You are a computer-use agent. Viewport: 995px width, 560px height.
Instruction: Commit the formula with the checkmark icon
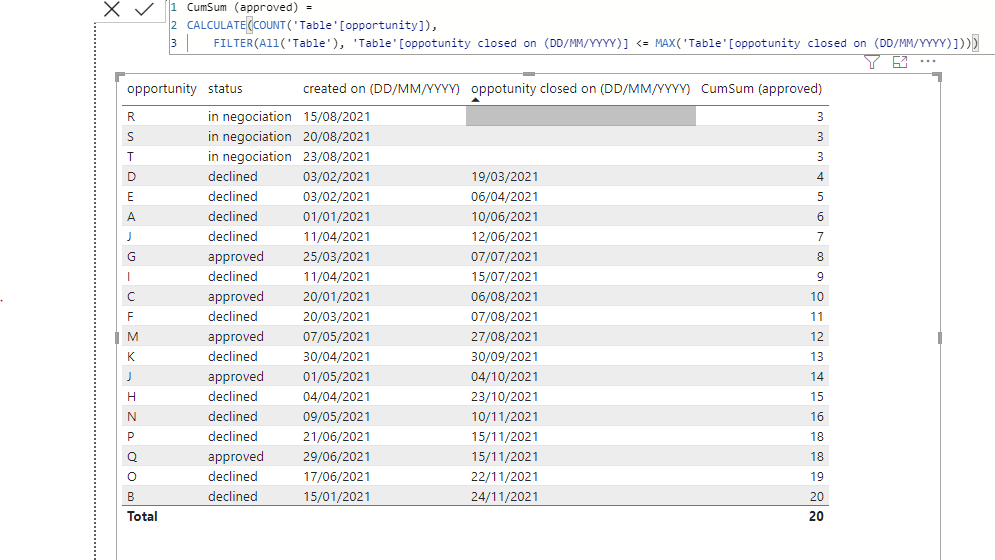[145, 9]
